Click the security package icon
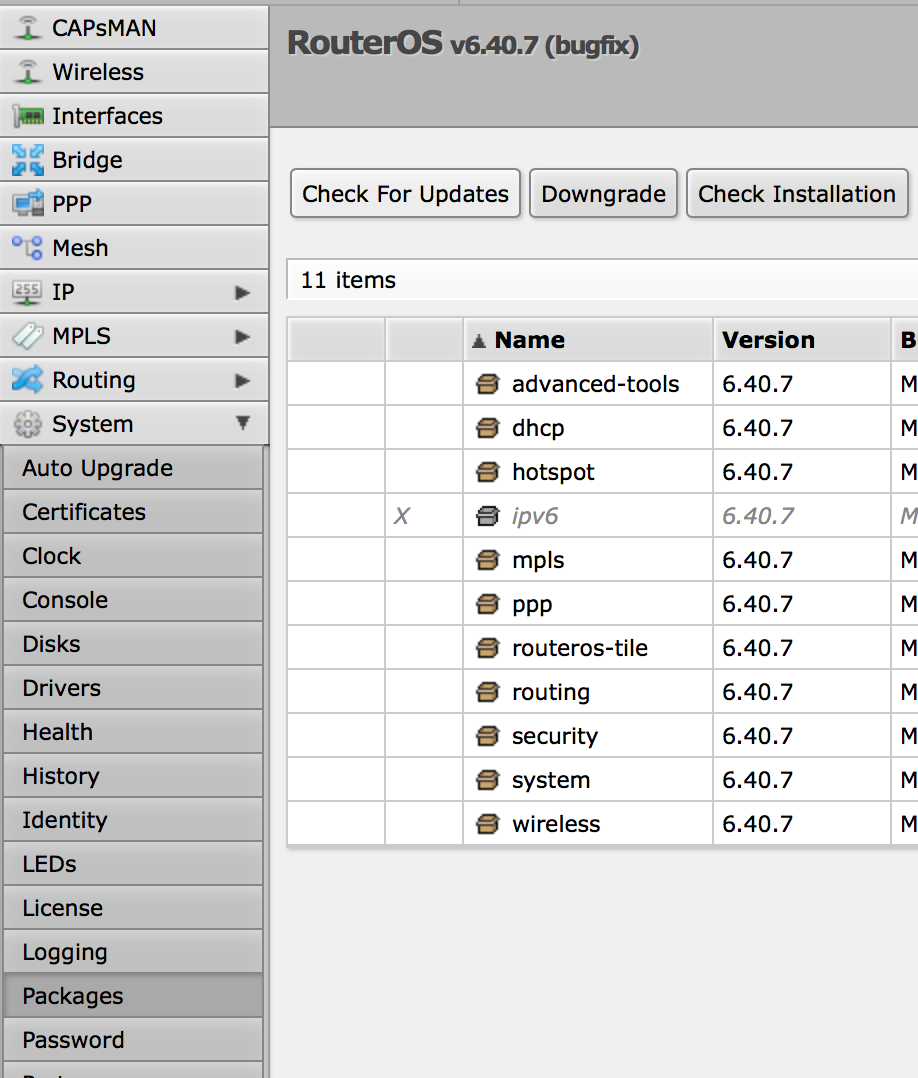 [488, 736]
